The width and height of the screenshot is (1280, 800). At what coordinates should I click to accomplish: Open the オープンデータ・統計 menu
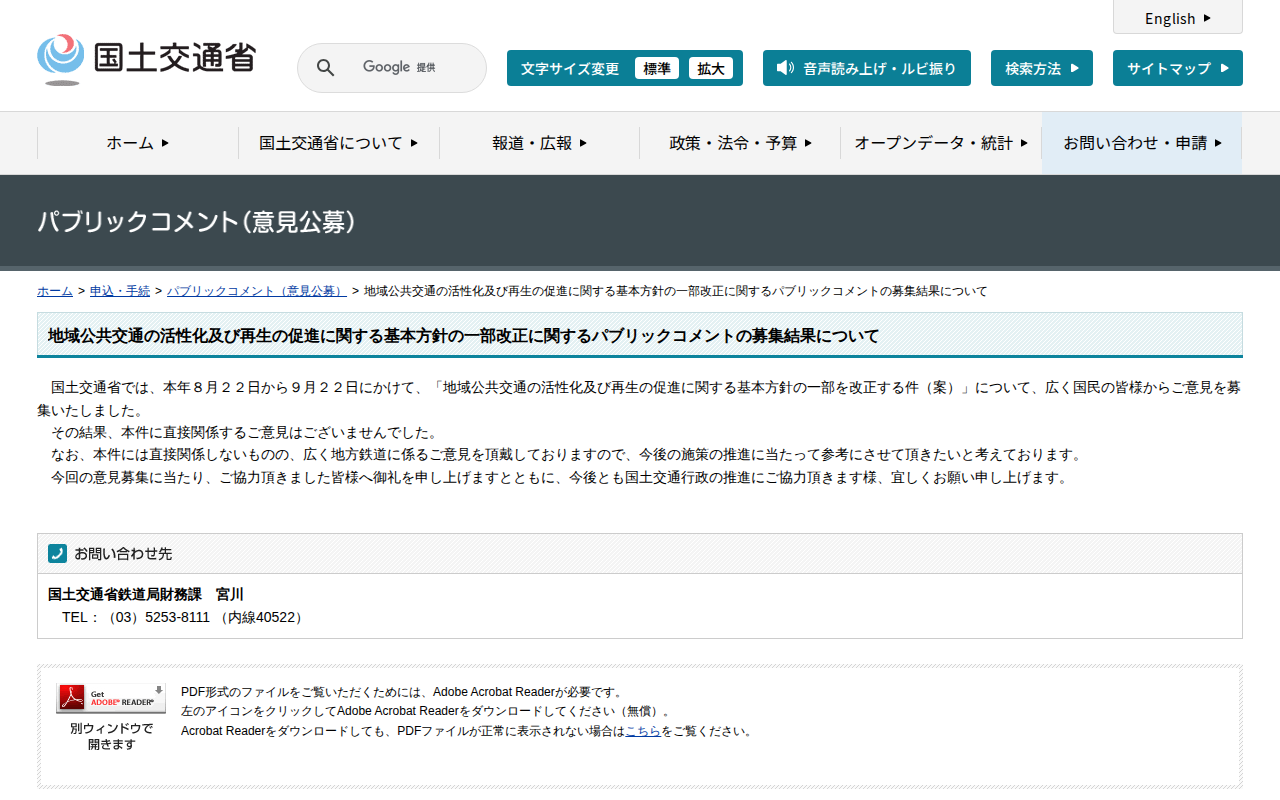point(941,143)
